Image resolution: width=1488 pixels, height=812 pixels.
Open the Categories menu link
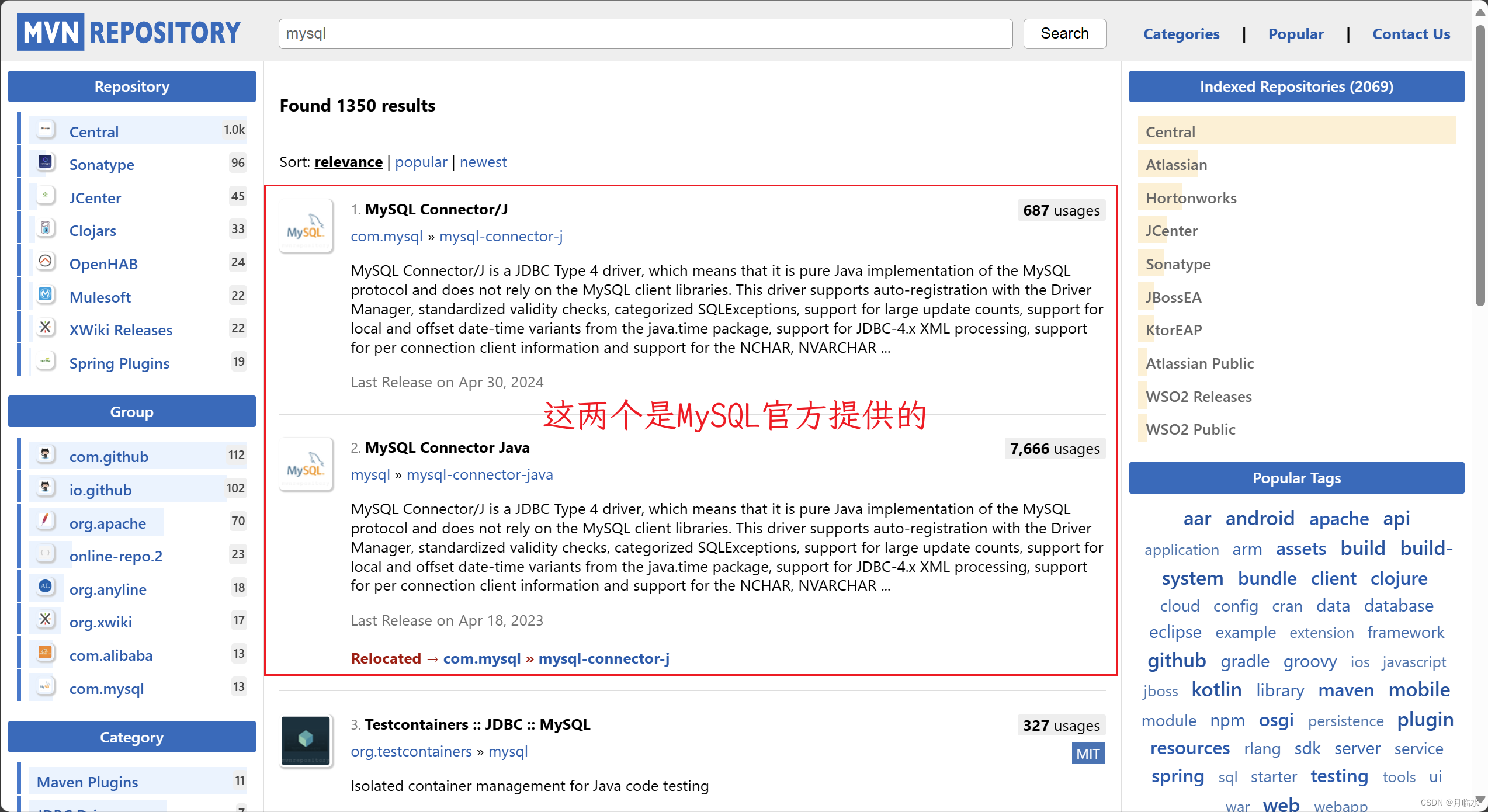(1181, 34)
